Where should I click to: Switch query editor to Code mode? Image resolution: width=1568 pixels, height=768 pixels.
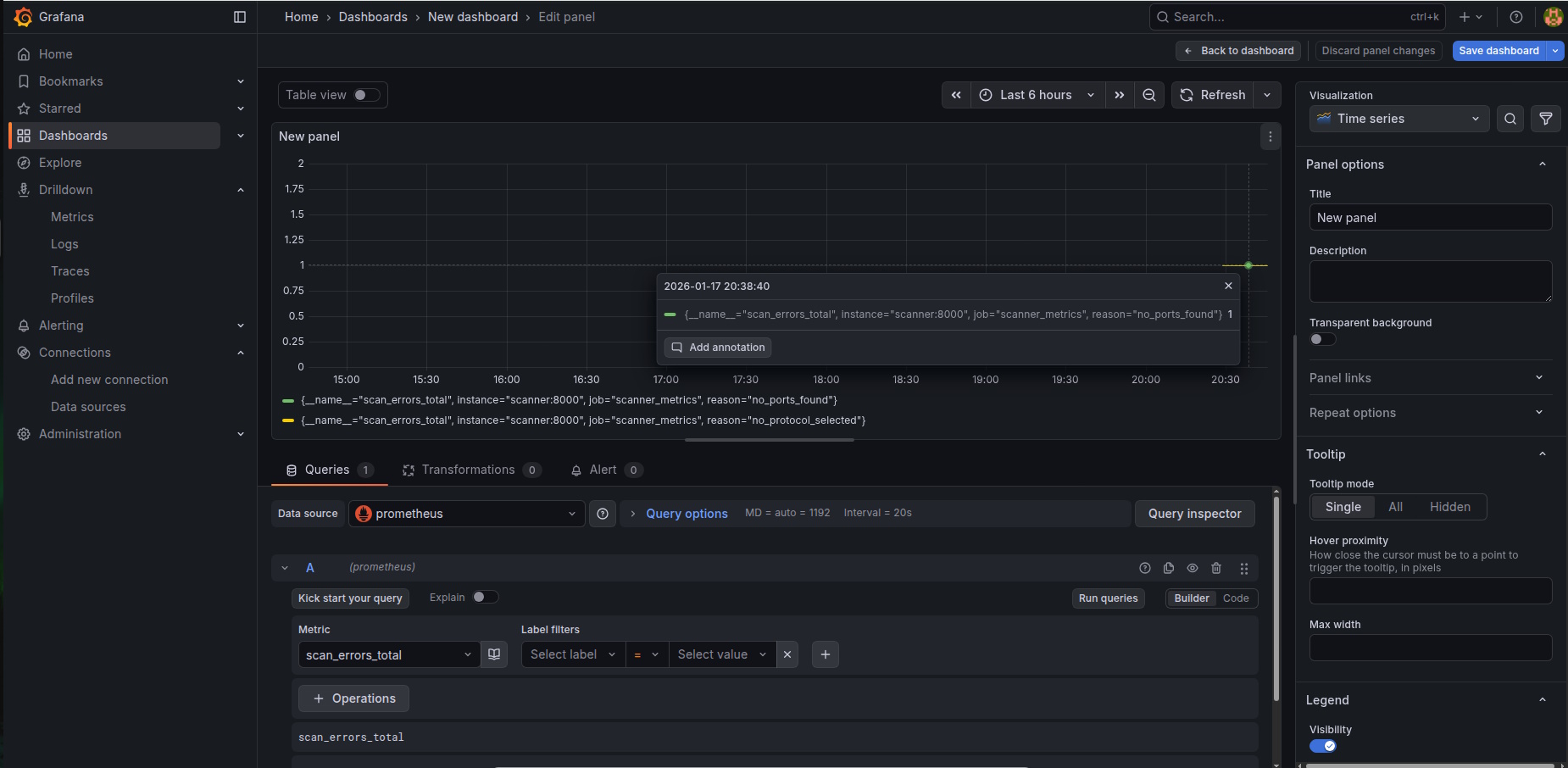[1236, 598]
